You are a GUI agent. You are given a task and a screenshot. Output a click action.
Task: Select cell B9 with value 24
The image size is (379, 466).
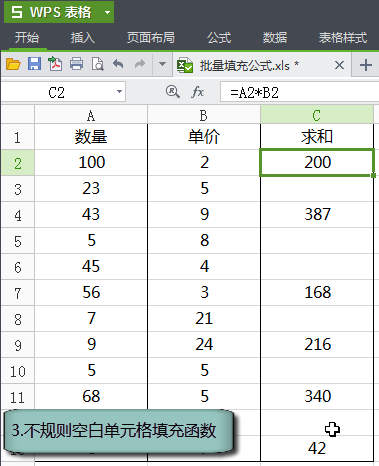point(204,345)
